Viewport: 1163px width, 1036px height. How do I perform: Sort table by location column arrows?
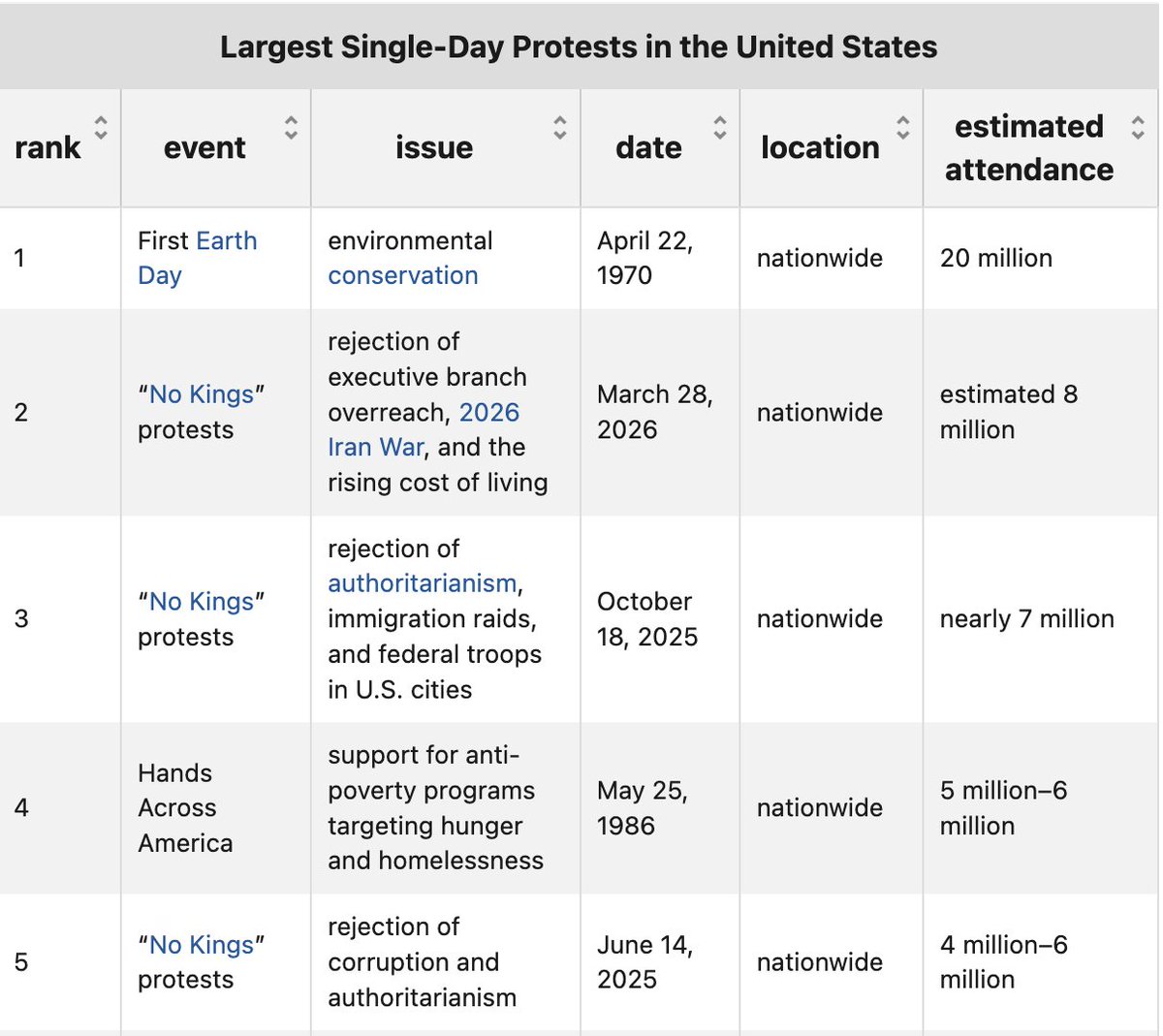(903, 127)
